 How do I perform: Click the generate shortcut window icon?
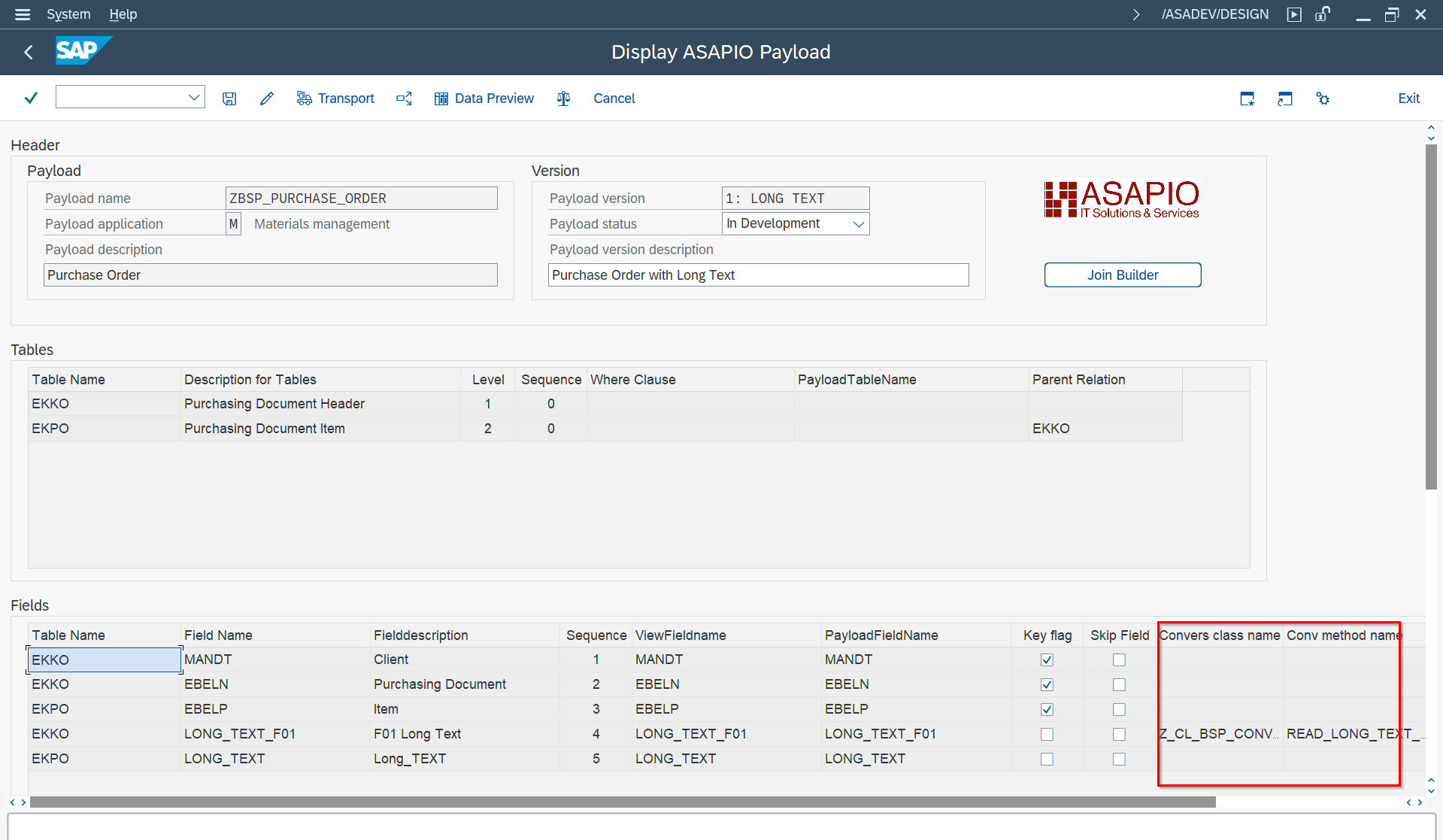pos(1285,99)
